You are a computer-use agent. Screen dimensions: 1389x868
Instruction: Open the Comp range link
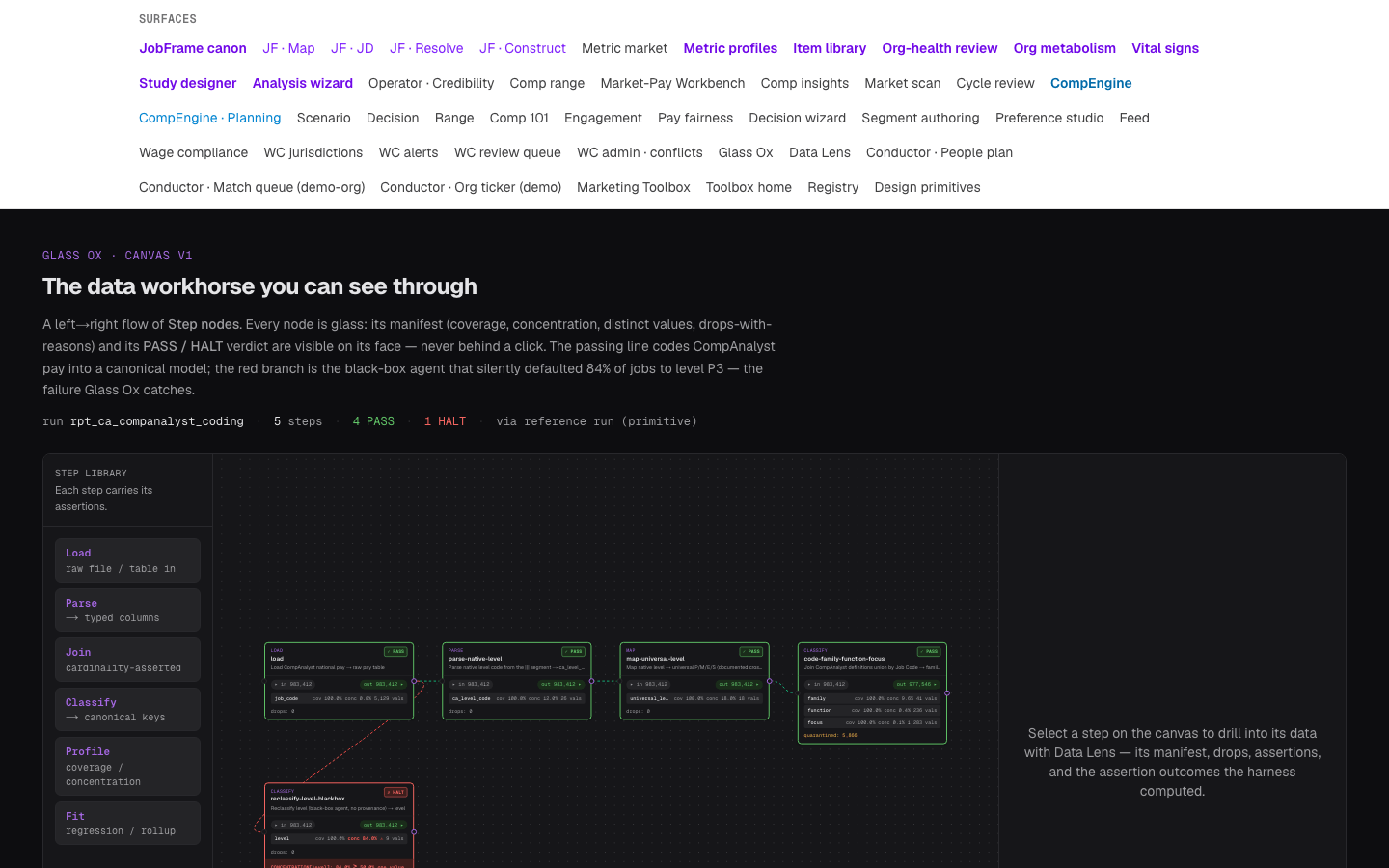(547, 83)
